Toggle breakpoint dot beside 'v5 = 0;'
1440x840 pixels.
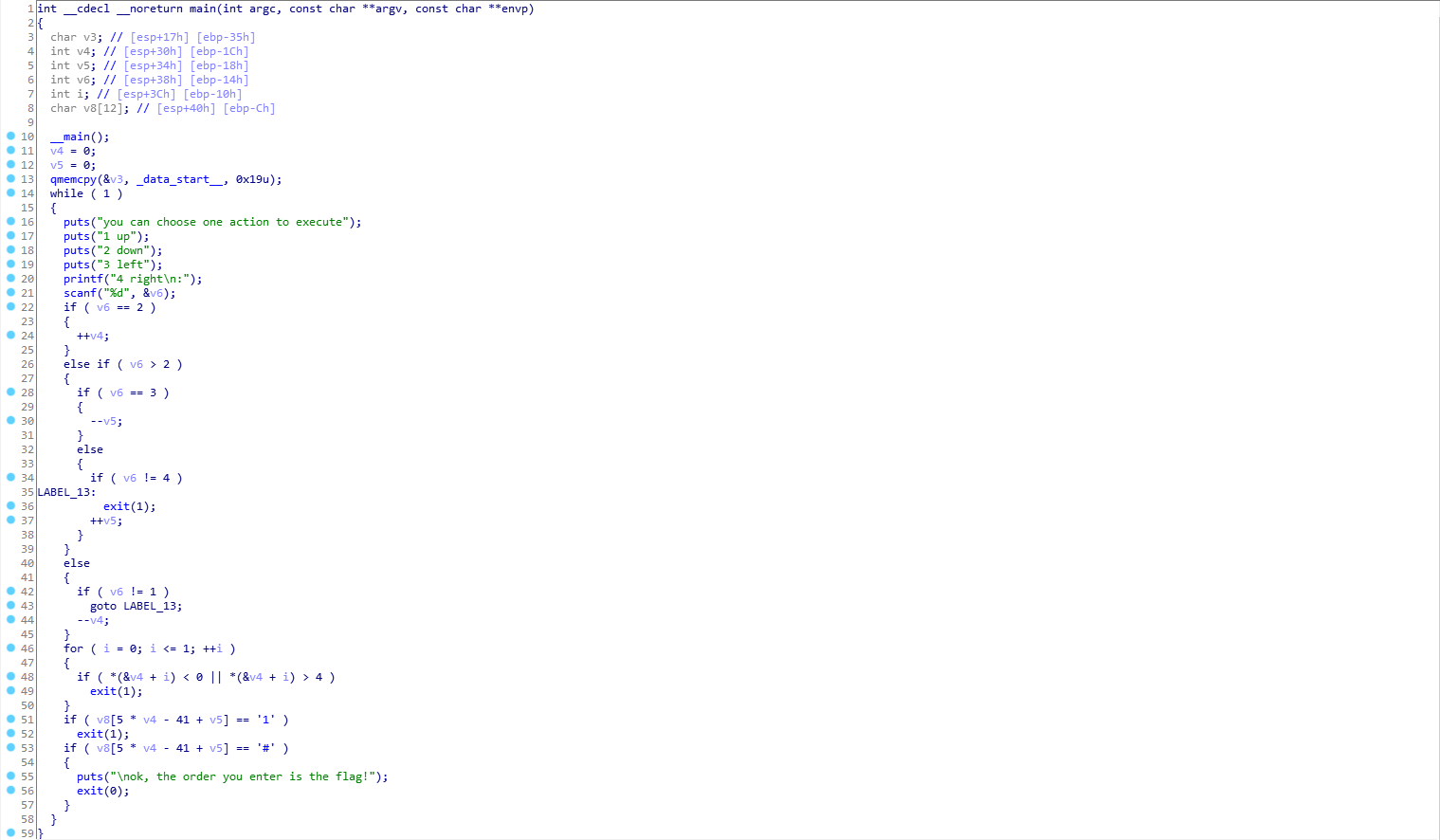[10, 164]
